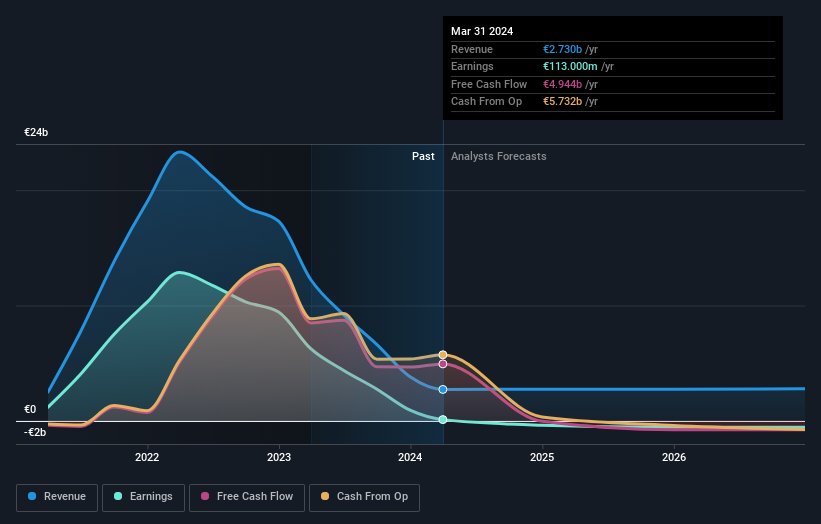Toggle the Revenue legend button
821x524 pixels.
tap(57, 497)
